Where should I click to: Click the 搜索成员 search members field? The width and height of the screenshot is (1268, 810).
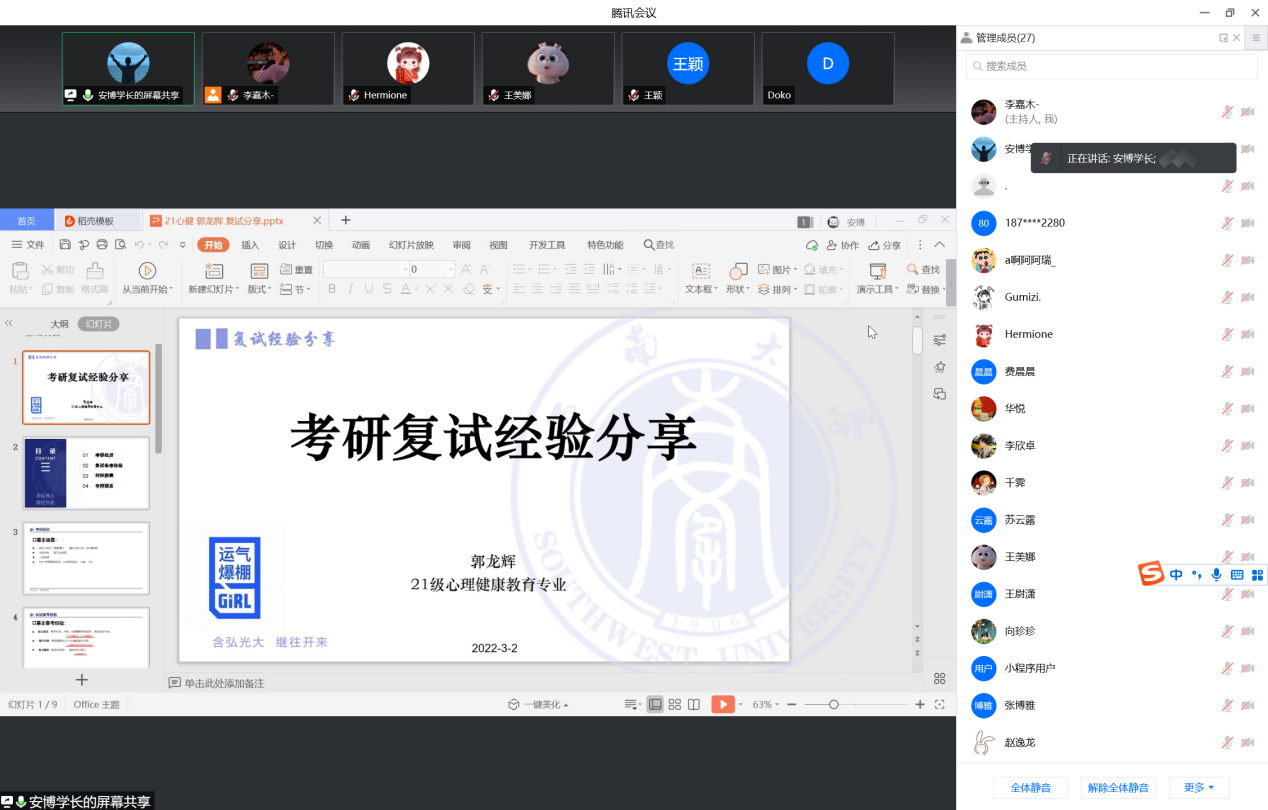coord(1111,66)
